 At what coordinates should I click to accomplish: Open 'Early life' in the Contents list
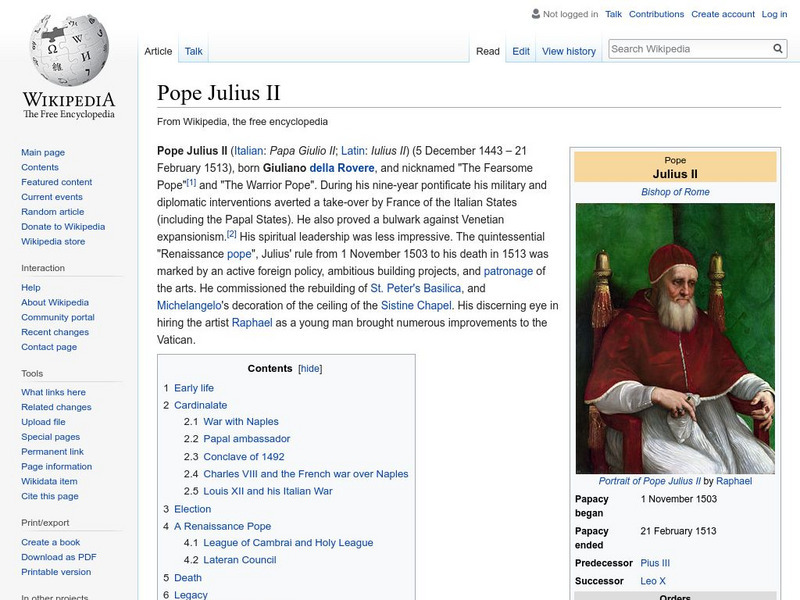click(x=196, y=387)
